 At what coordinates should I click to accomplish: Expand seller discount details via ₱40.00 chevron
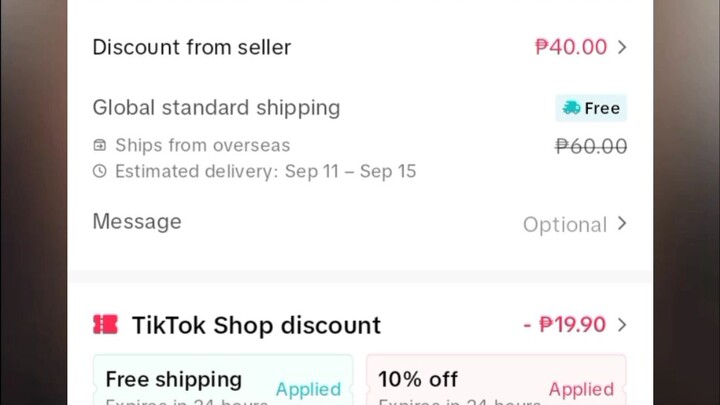[622, 47]
